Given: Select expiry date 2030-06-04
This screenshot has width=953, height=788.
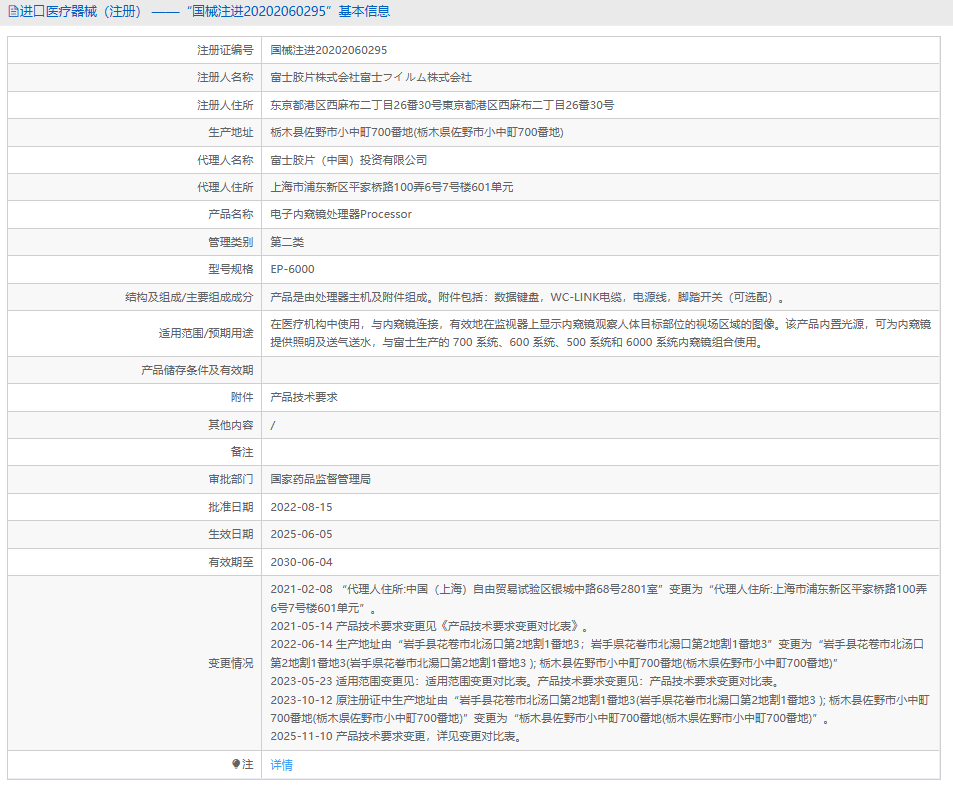Looking at the screenshot, I should (x=301, y=563).
